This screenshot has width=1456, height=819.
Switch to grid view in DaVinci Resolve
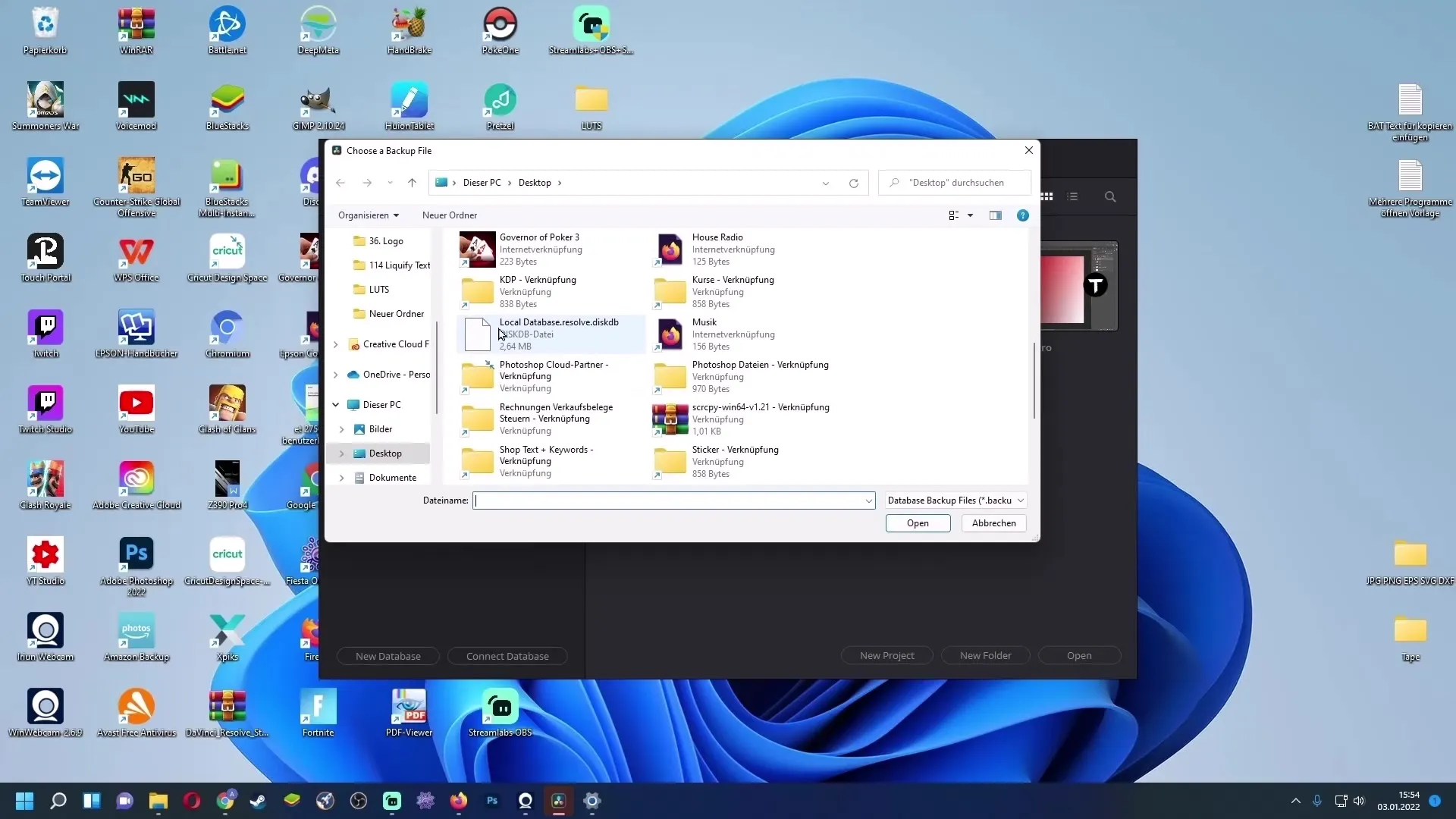[x=1047, y=196]
